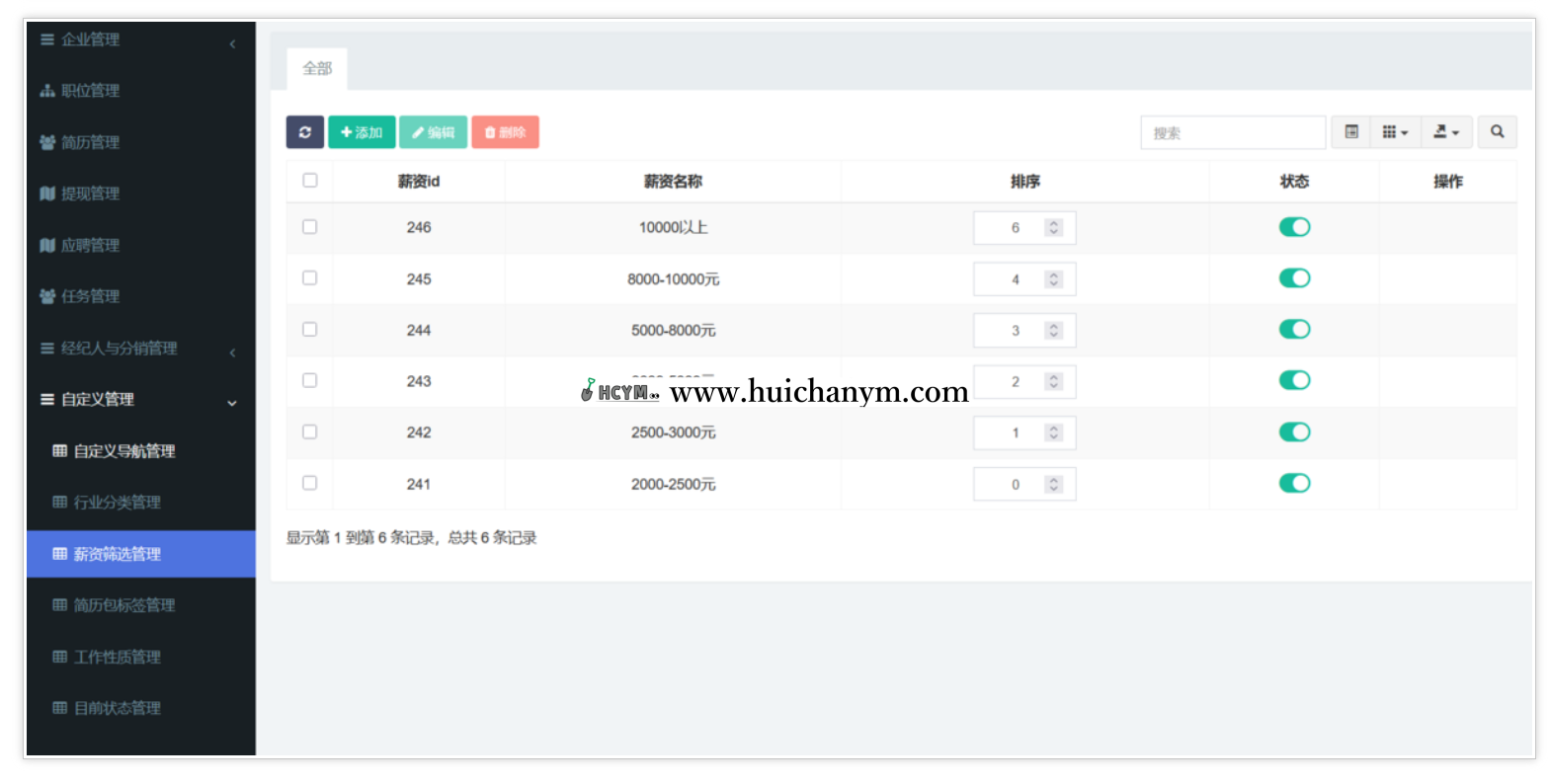1550x784 pixels.
Task: Click the 删除 button
Action: pos(505,132)
